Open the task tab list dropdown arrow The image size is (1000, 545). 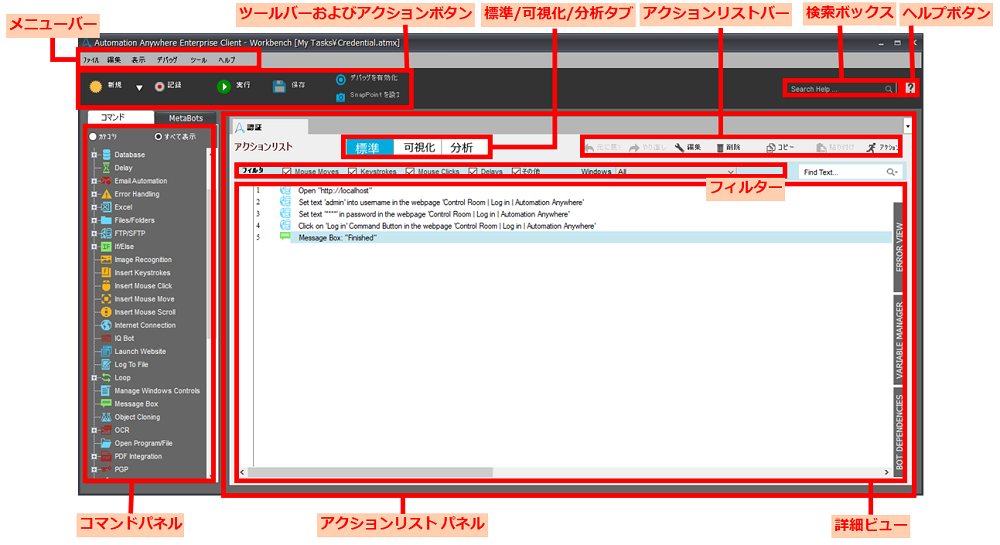[x=908, y=126]
